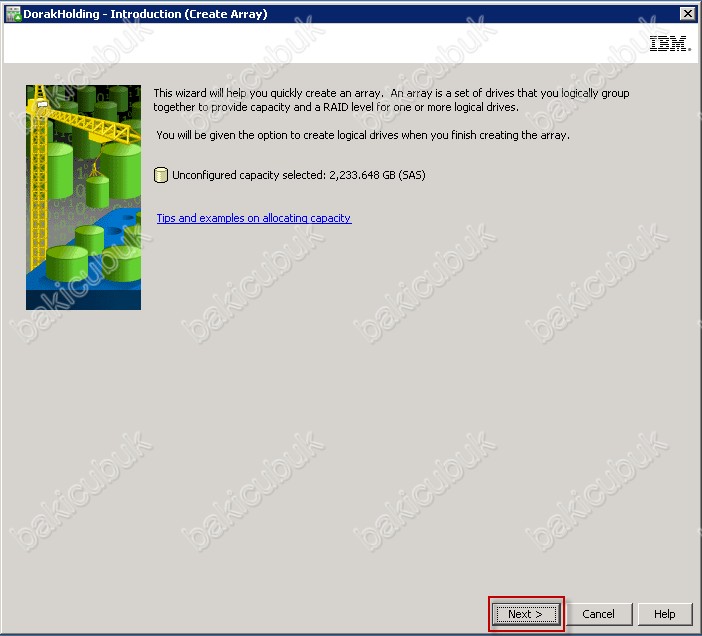Viewport: 702px width, 636px height.
Task: Click the 'This wizard will help you' paragraph
Action: [x=390, y=100]
